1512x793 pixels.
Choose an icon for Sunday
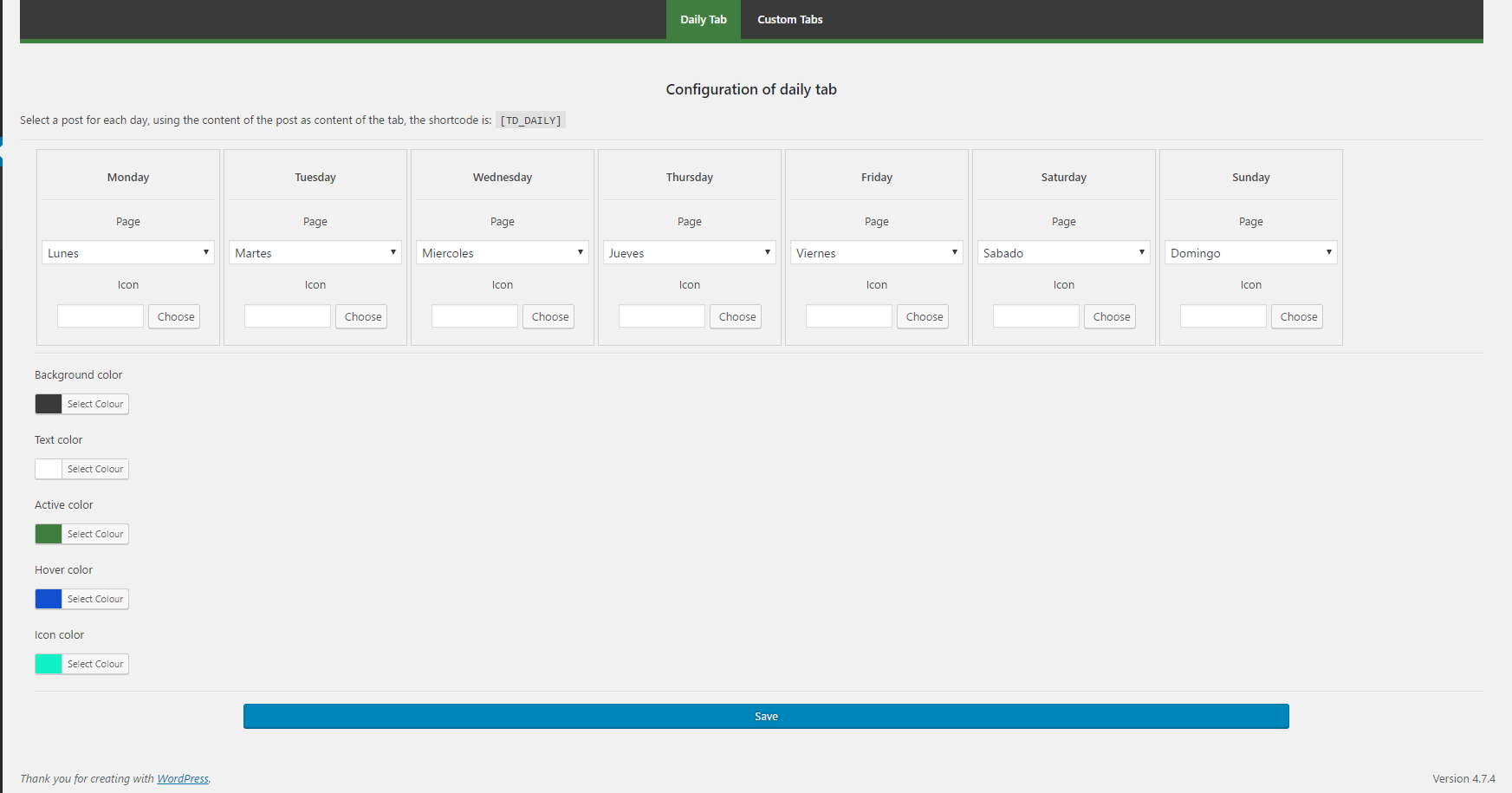1298,316
